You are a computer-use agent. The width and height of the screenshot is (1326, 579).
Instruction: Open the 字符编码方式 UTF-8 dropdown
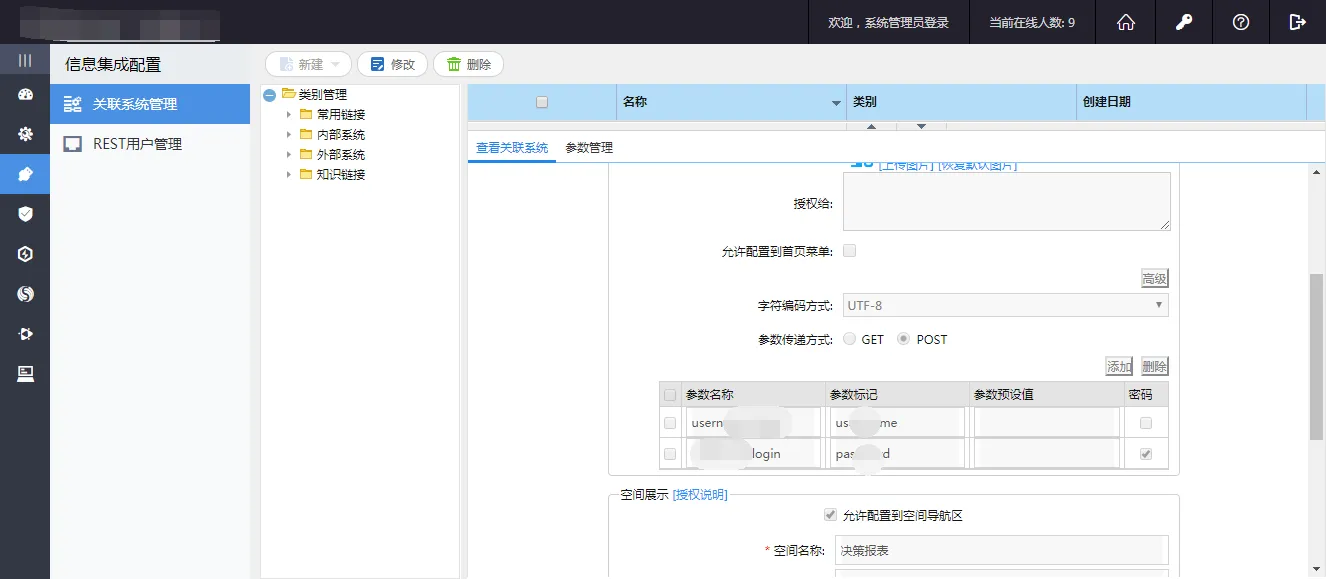[1006, 305]
